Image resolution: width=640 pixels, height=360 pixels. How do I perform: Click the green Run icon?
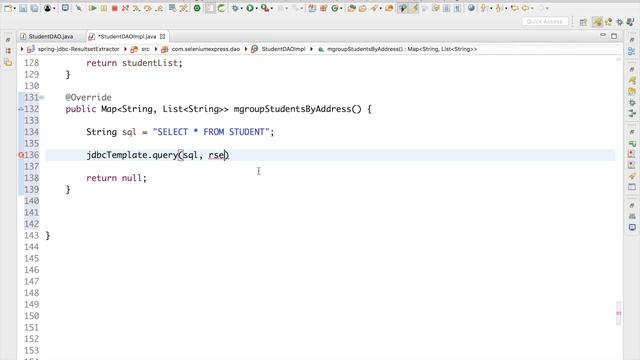(x=250, y=8)
